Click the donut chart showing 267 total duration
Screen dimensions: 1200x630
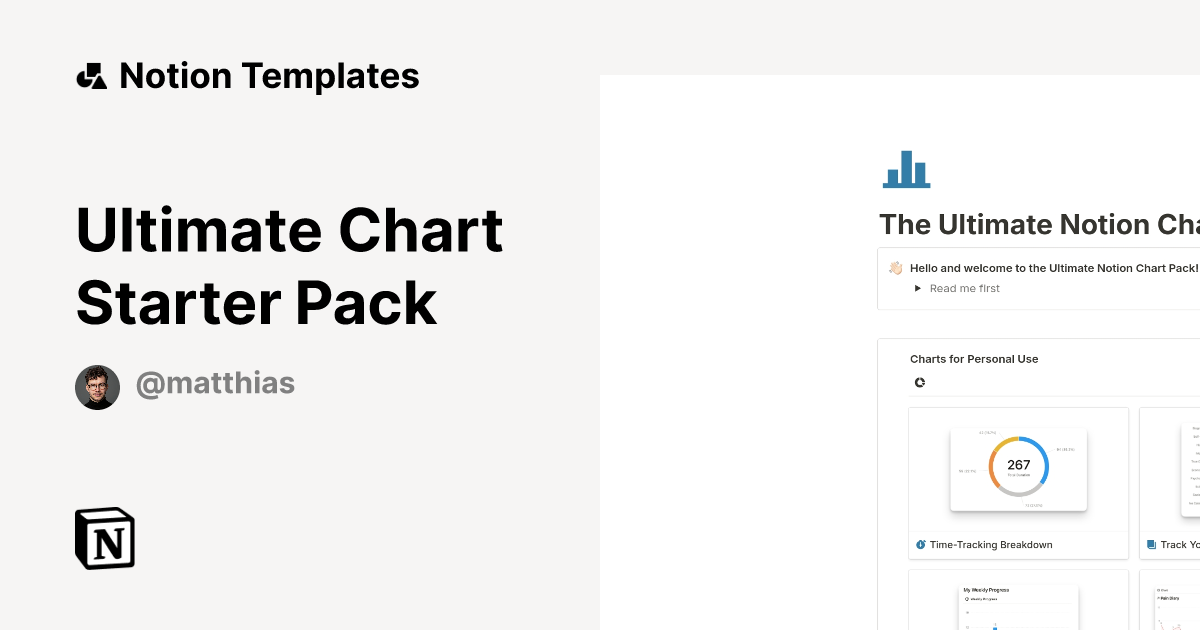[x=1019, y=465]
